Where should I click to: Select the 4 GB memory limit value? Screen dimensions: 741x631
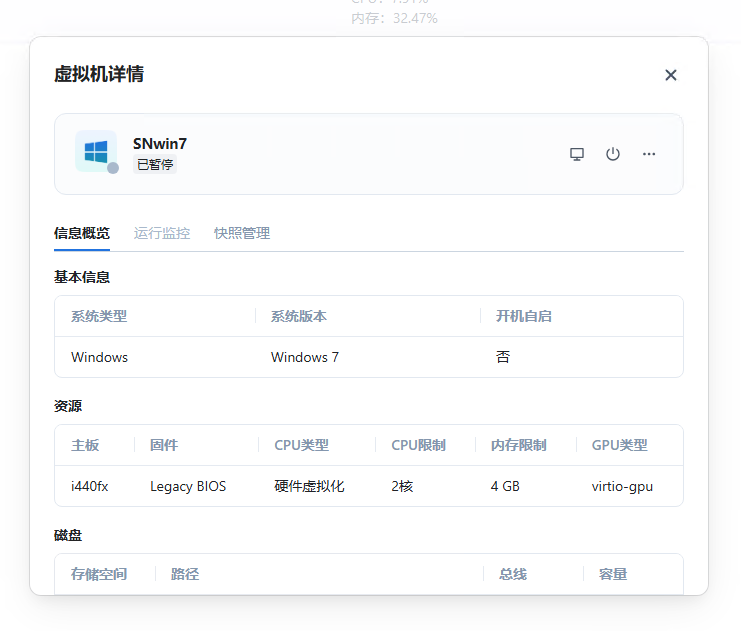point(506,486)
